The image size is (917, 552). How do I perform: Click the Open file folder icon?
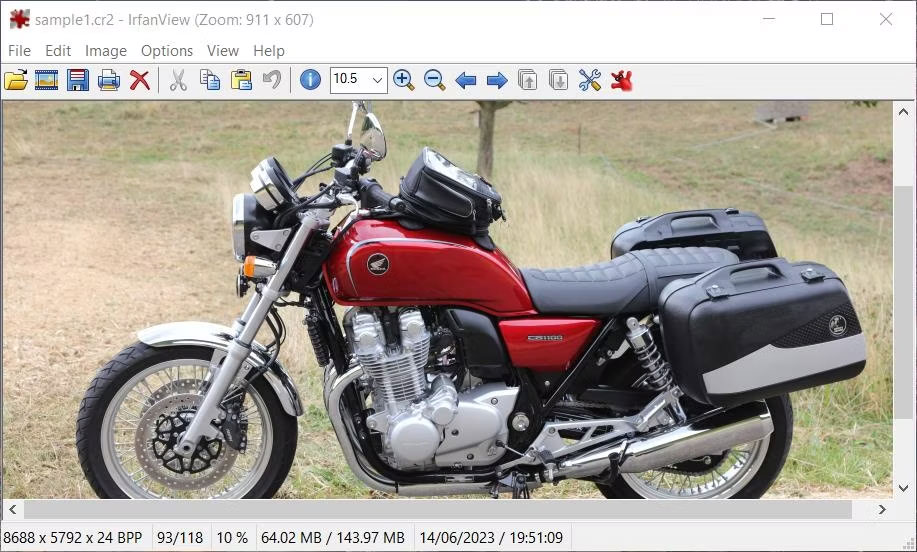[x=15, y=80]
